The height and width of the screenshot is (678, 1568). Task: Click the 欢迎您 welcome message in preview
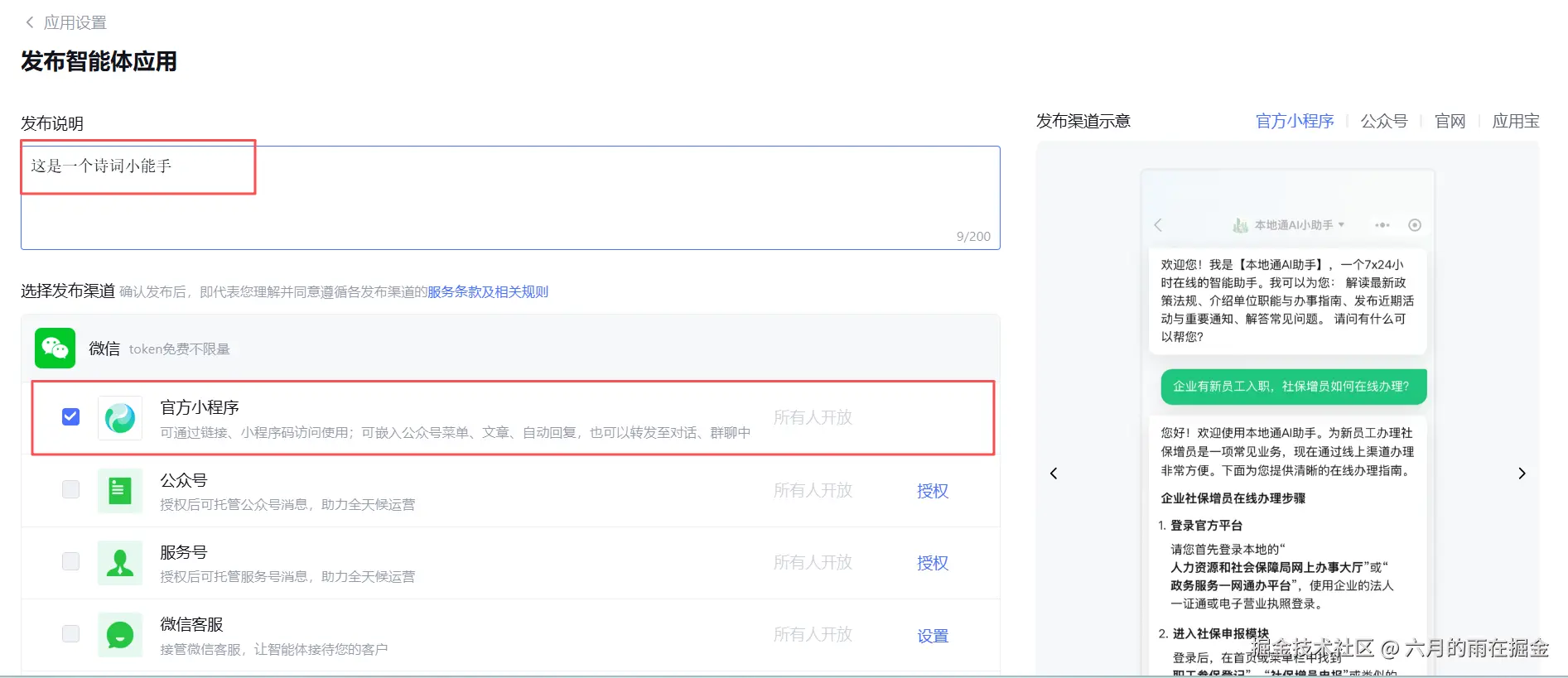click(1287, 301)
